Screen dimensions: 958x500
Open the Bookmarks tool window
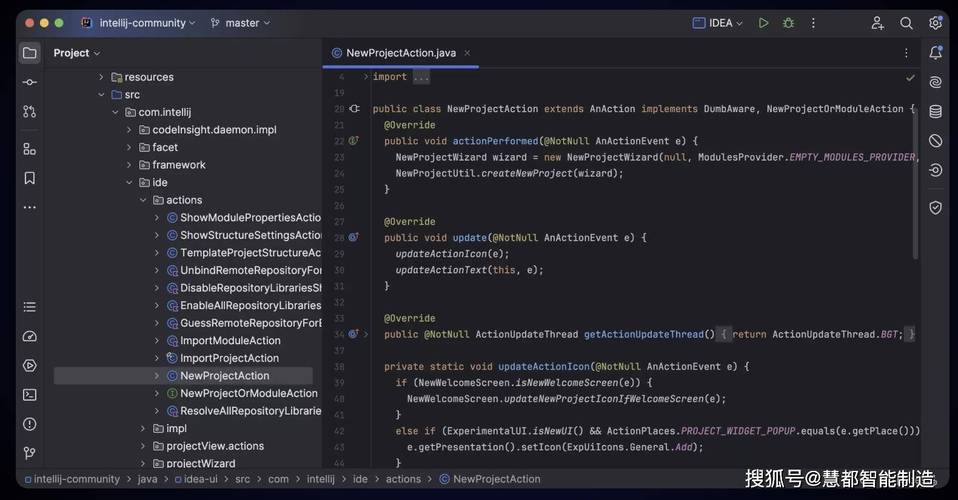pos(30,178)
